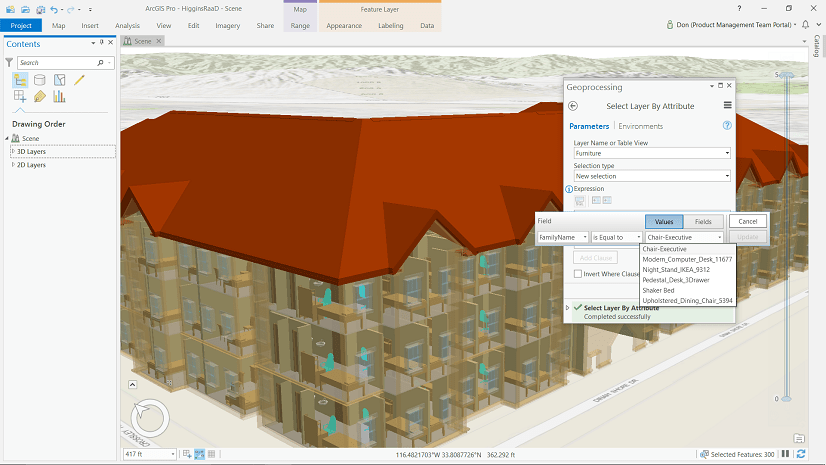Select List By Editing pencil view
The image size is (826, 465).
click(80, 80)
